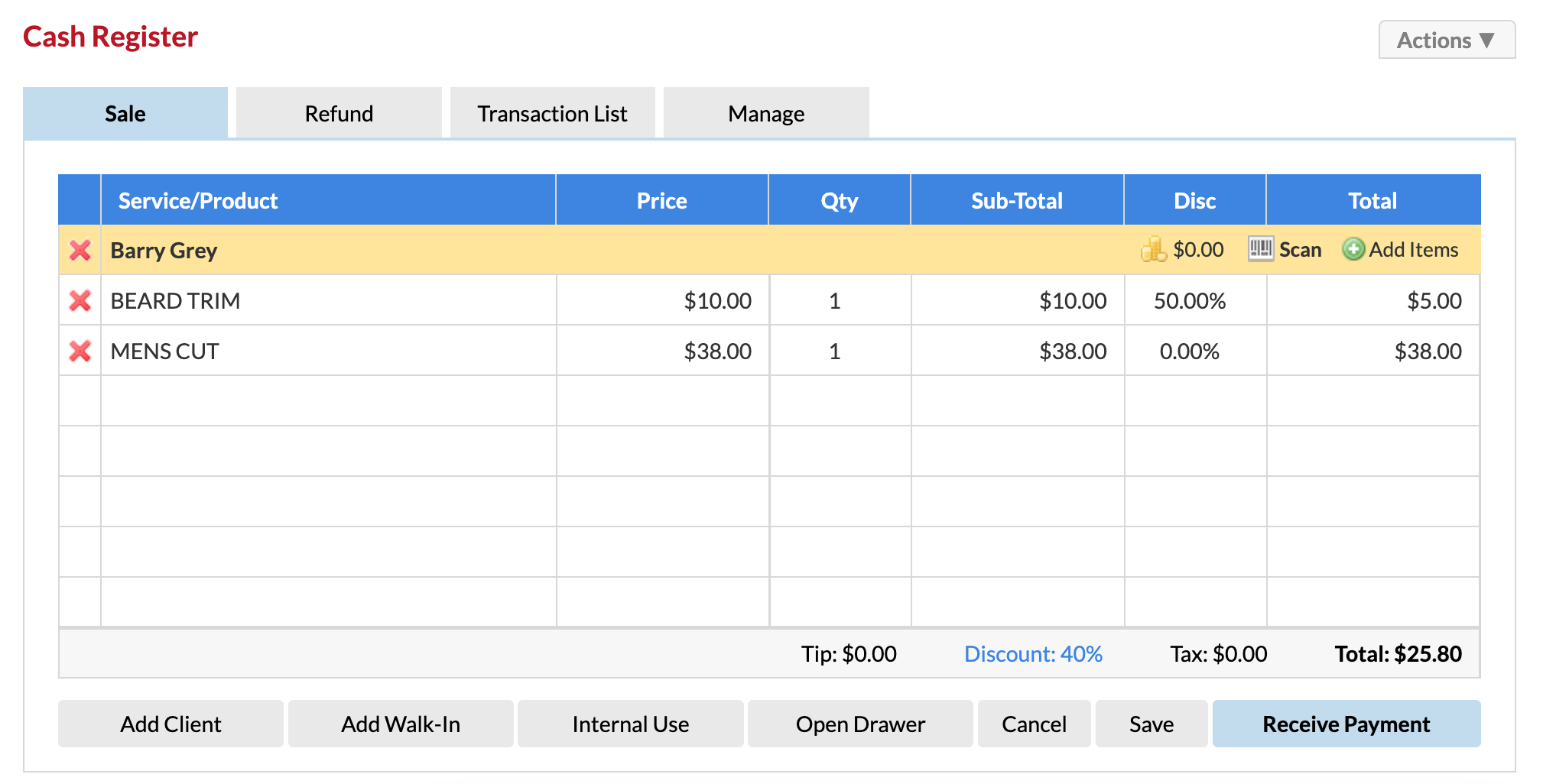Viewport: 1543px width, 784px height.
Task: Click the Add Client button
Action: tap(171, 724)
